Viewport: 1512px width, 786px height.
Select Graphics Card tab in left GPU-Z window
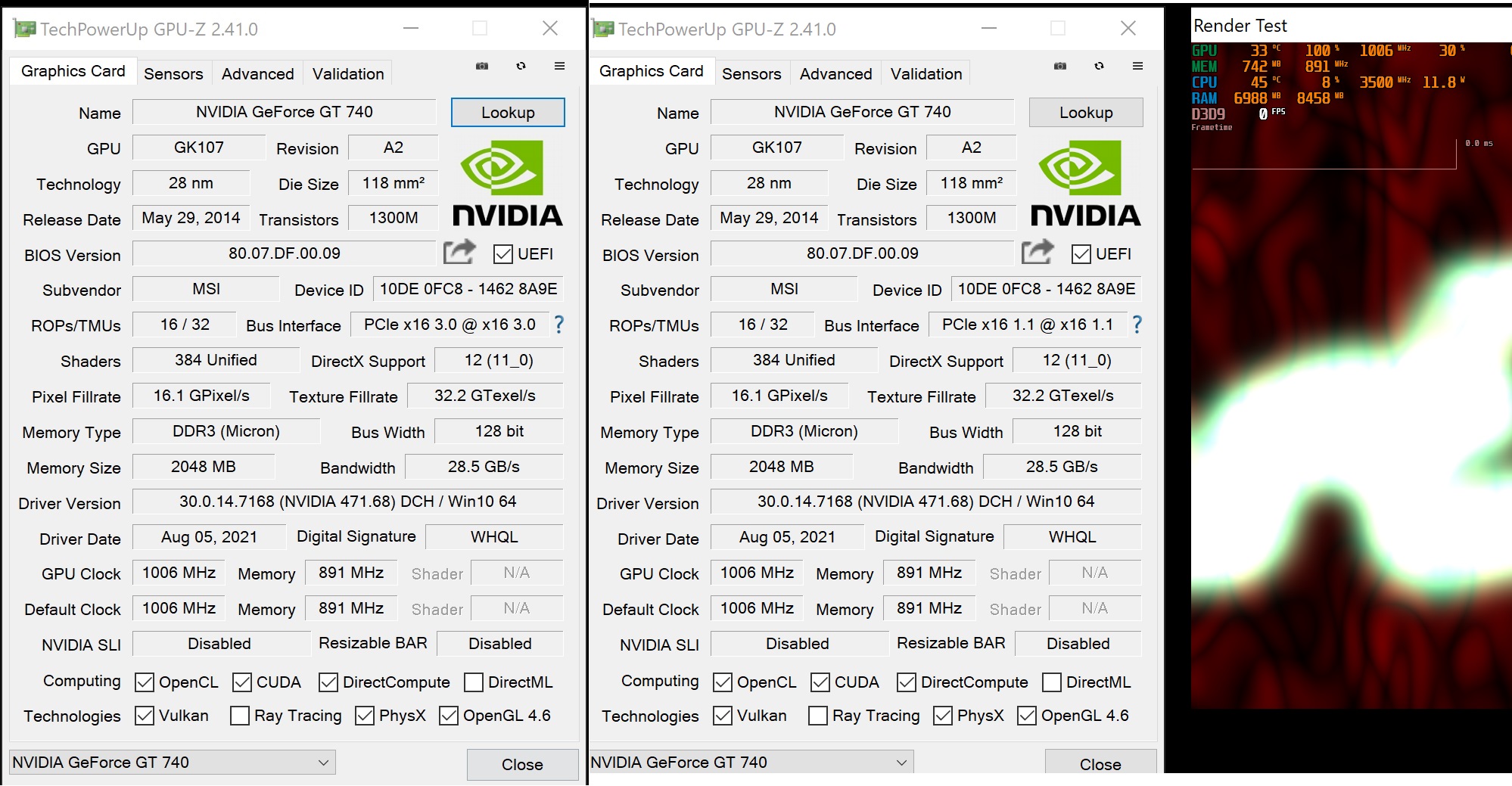coord(73,71)
